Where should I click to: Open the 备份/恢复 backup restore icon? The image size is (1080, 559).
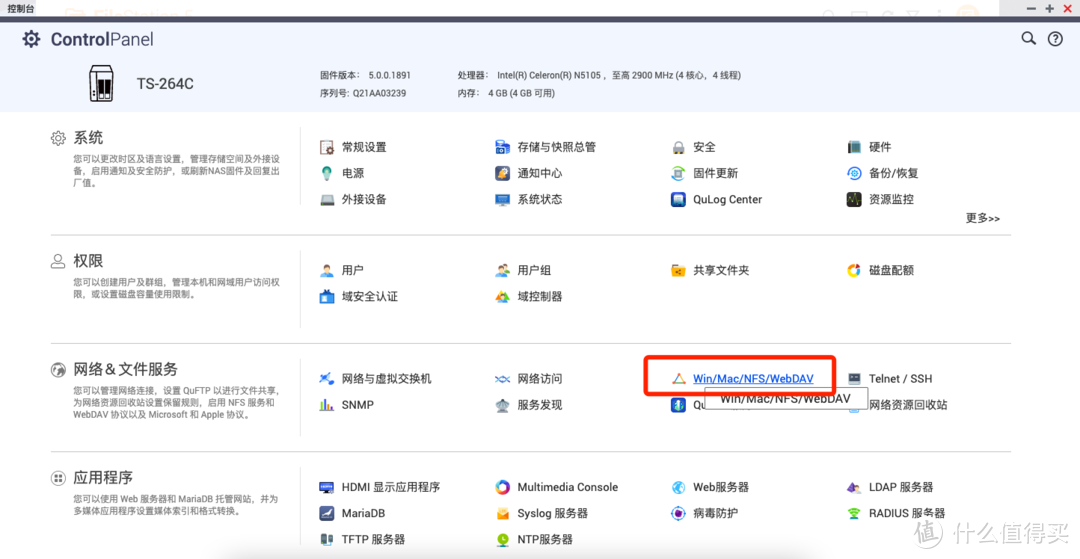(854, 173)
